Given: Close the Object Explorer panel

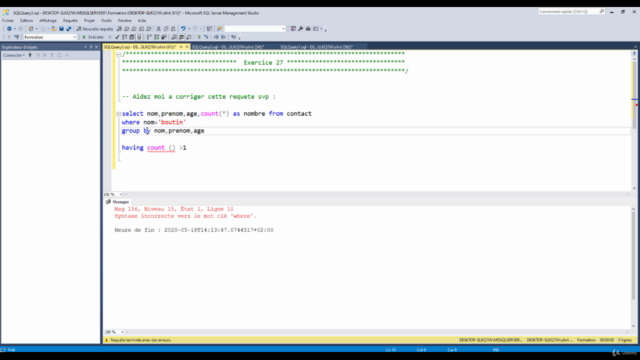Looking at the screenshot, I should click(x=97, y=47).
